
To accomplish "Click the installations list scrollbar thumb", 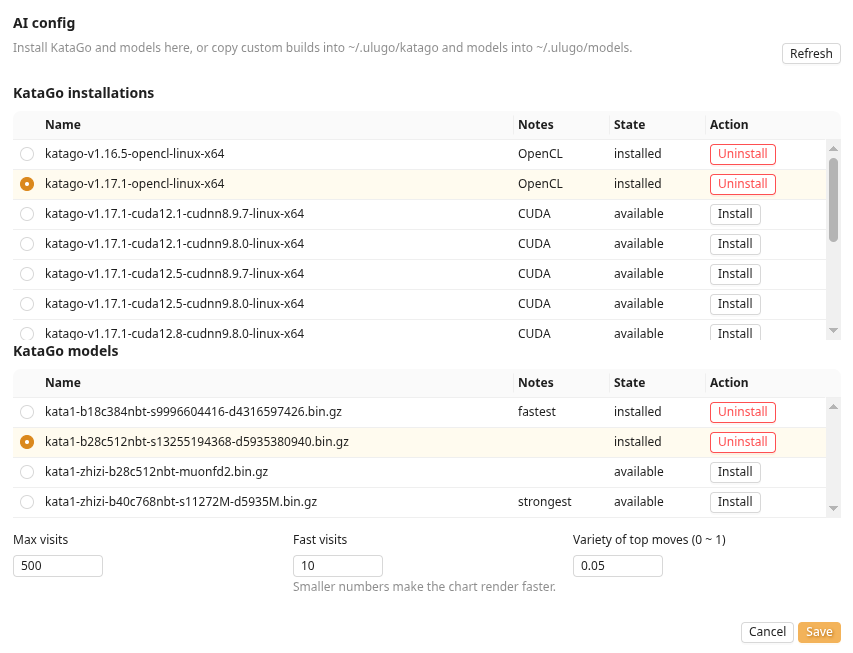I will (x=833, y=200).
